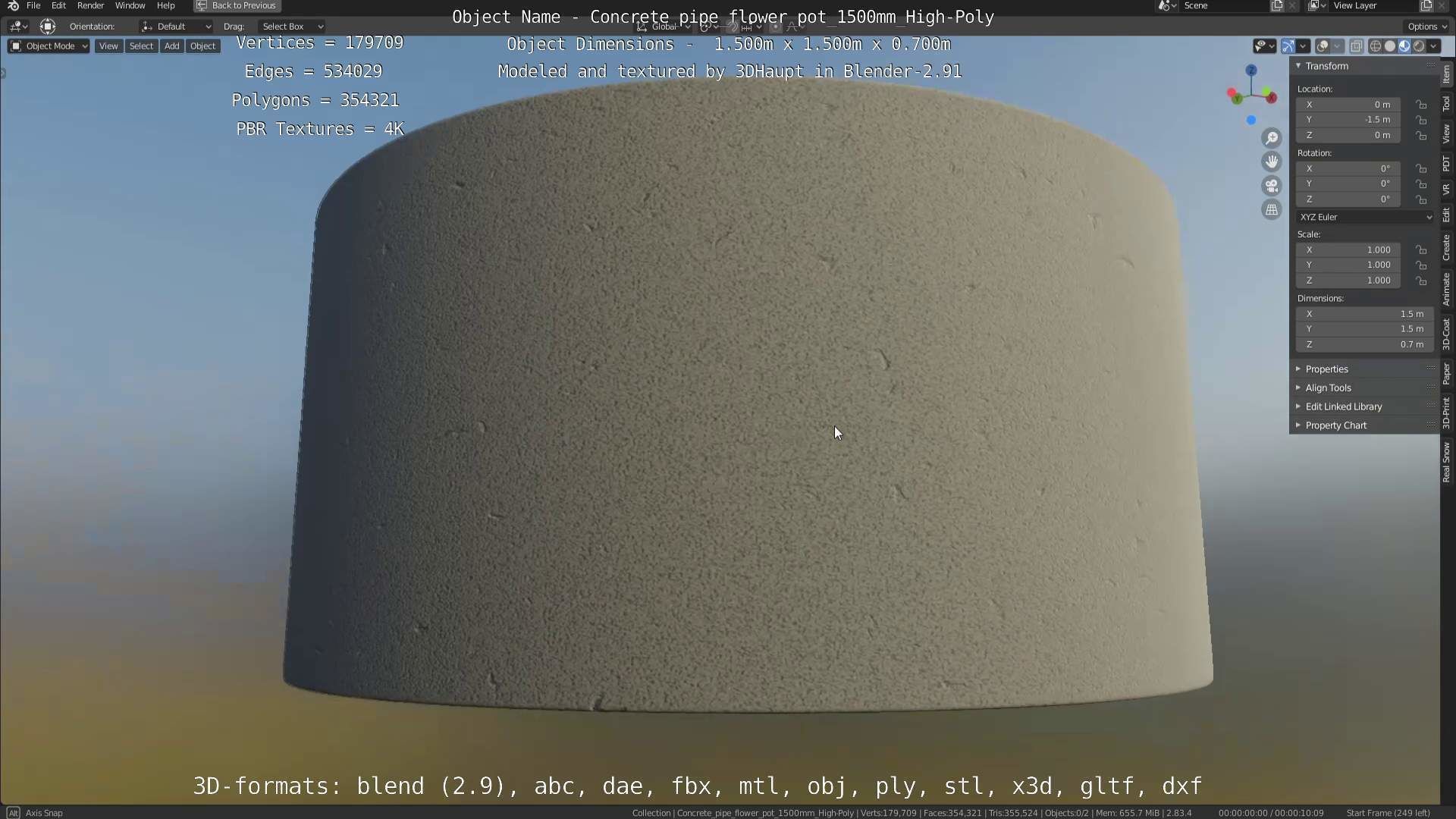
Task: Click the blue Z axis on navigation gizmo
Action: click(x=1251, y=70)
